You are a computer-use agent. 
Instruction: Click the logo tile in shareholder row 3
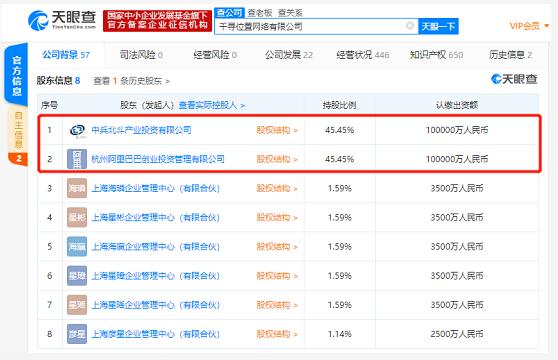77,188
